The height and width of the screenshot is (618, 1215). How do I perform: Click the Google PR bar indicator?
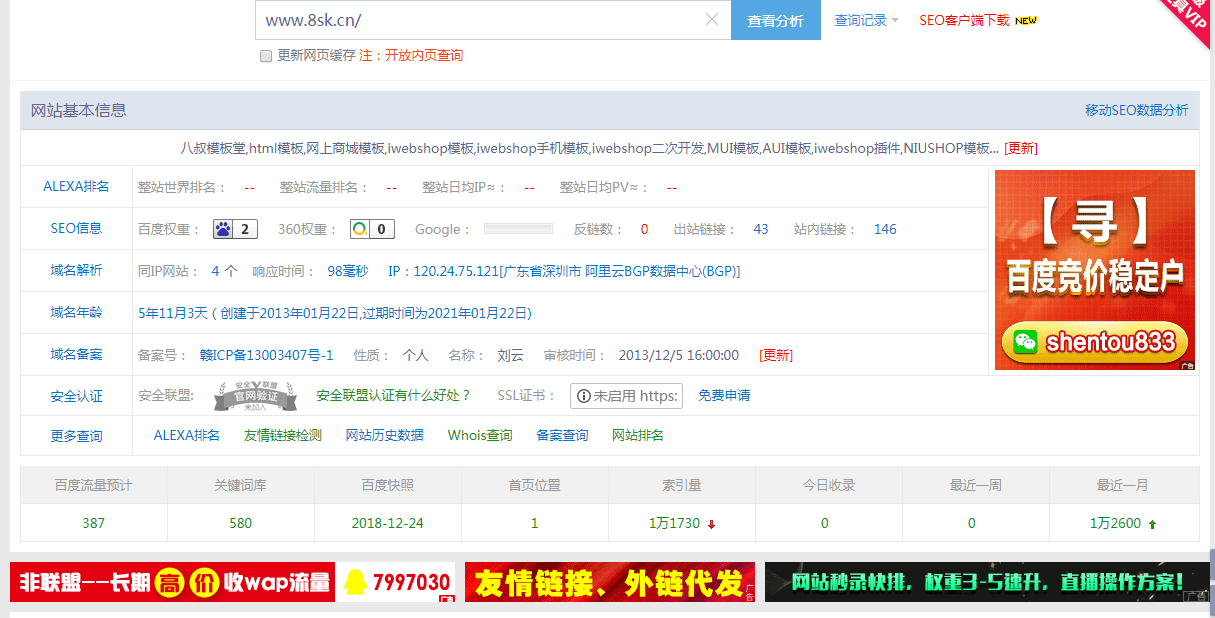coord(518,229)
